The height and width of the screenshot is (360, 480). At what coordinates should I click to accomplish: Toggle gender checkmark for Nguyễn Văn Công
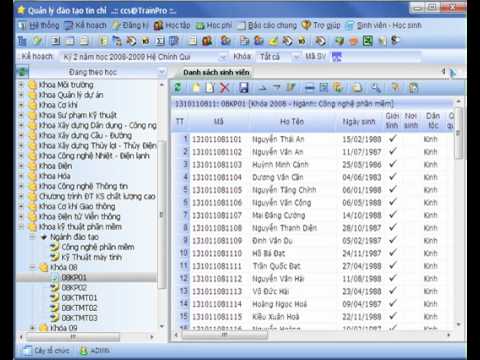pyautogui.click(x=393, y=202)
